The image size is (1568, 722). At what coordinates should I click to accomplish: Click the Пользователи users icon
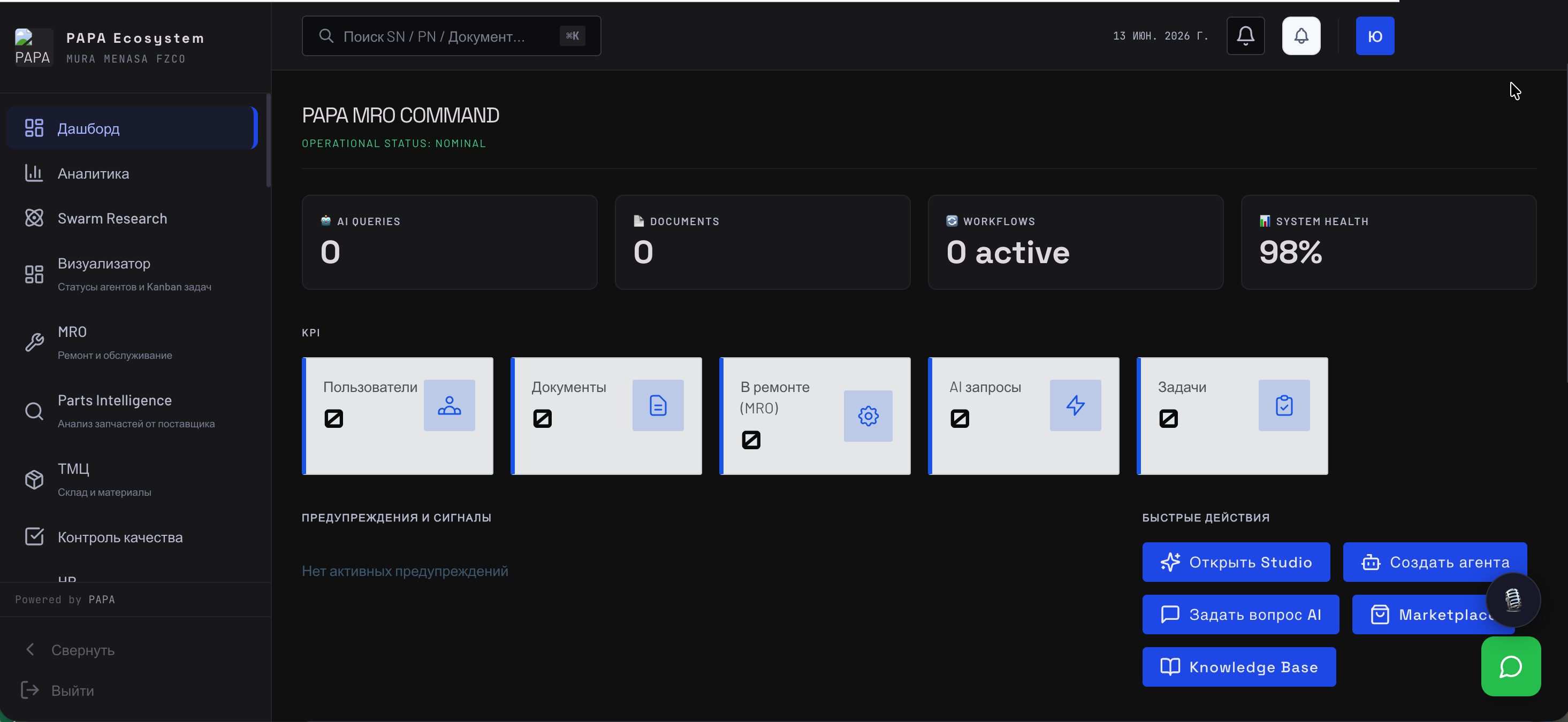(x=449, y=405)
